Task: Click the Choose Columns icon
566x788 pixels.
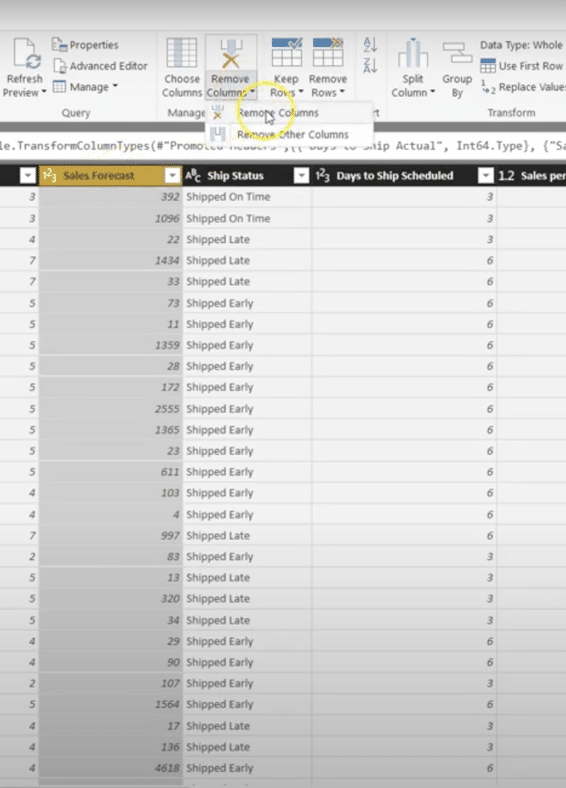Action: (181, 53)
